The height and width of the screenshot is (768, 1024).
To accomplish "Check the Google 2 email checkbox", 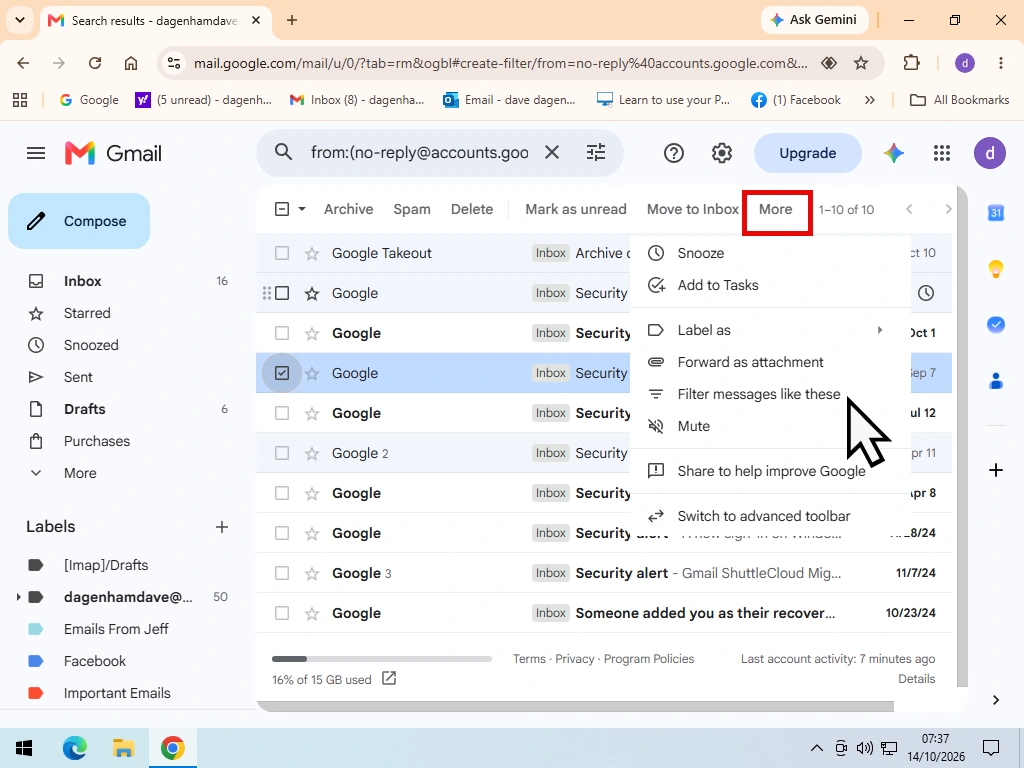I will tap(282, 453).
